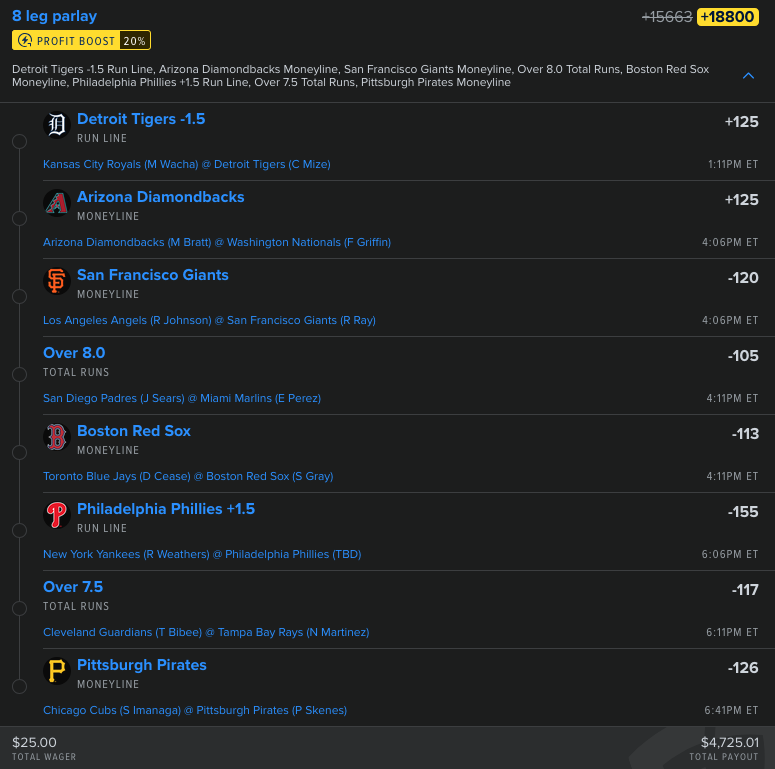Collapse the 8 leg parlay details chevron
Screen dimensions: 775x769
point(748,76)
